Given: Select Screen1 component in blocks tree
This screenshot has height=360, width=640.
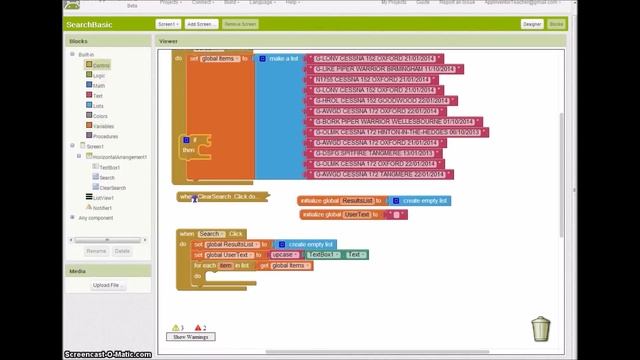Looking at the screenshot, I should pyautogui.click(x=92, y=146).
